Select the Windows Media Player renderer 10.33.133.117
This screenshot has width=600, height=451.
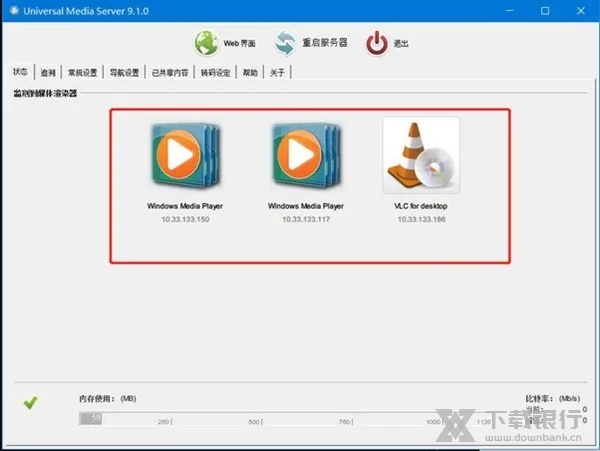click(x=306, y=155)
